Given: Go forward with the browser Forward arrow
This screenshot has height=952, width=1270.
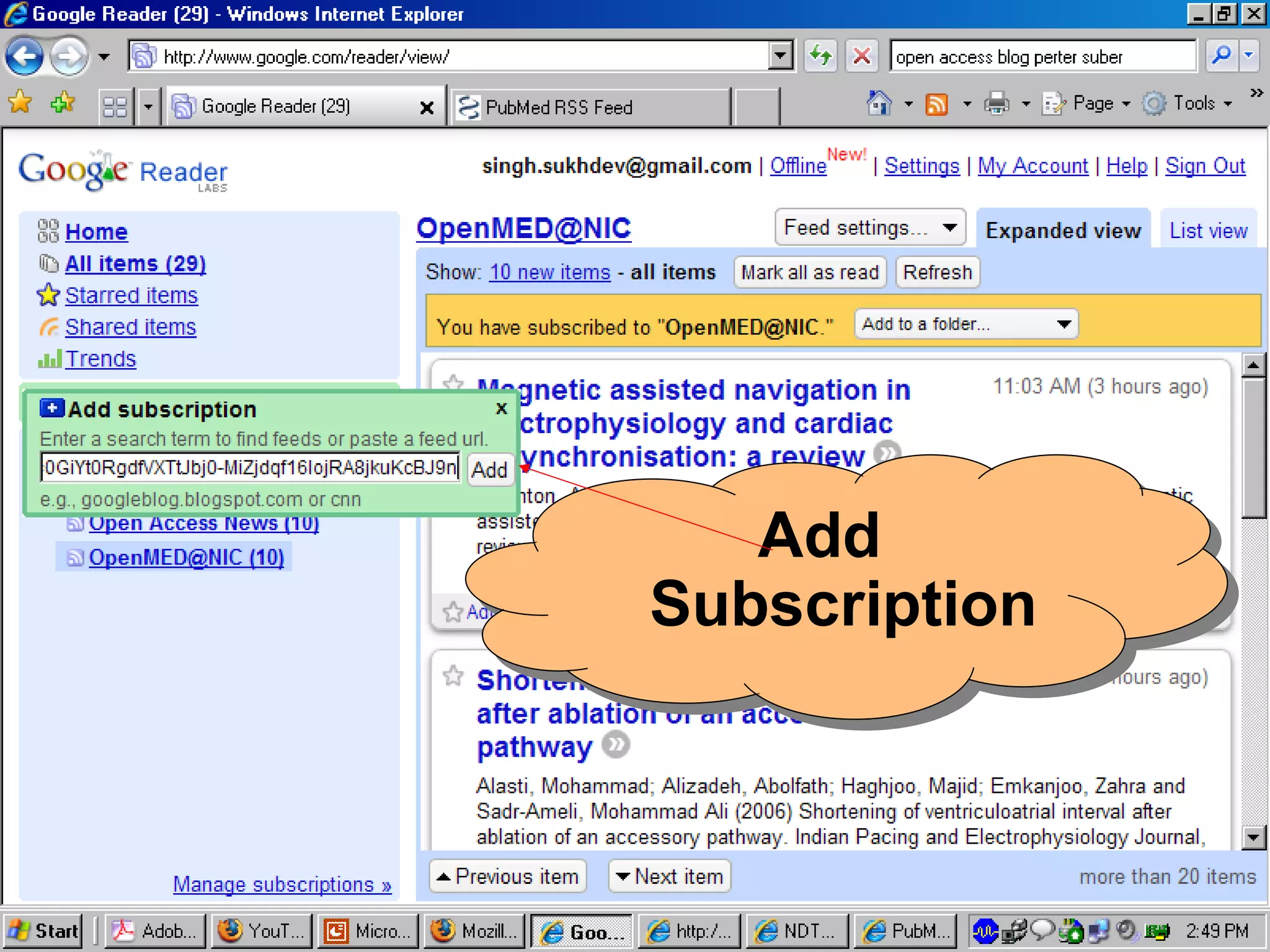Looking at the screenshot, I should point(68,57).
